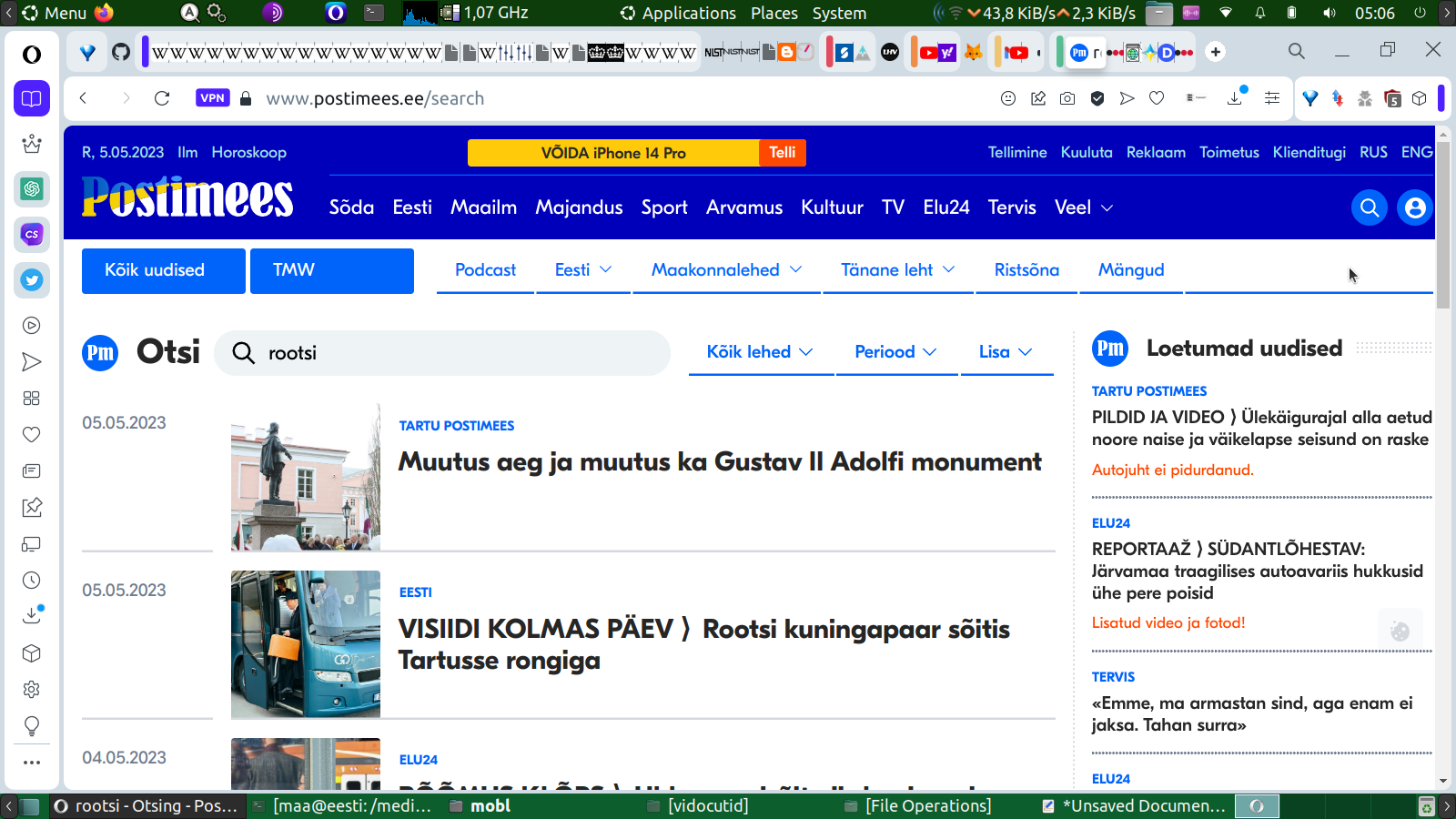Toggle the ad blocker shield icon
This screenshot has height=819, width=1456.
point(1097,98)
